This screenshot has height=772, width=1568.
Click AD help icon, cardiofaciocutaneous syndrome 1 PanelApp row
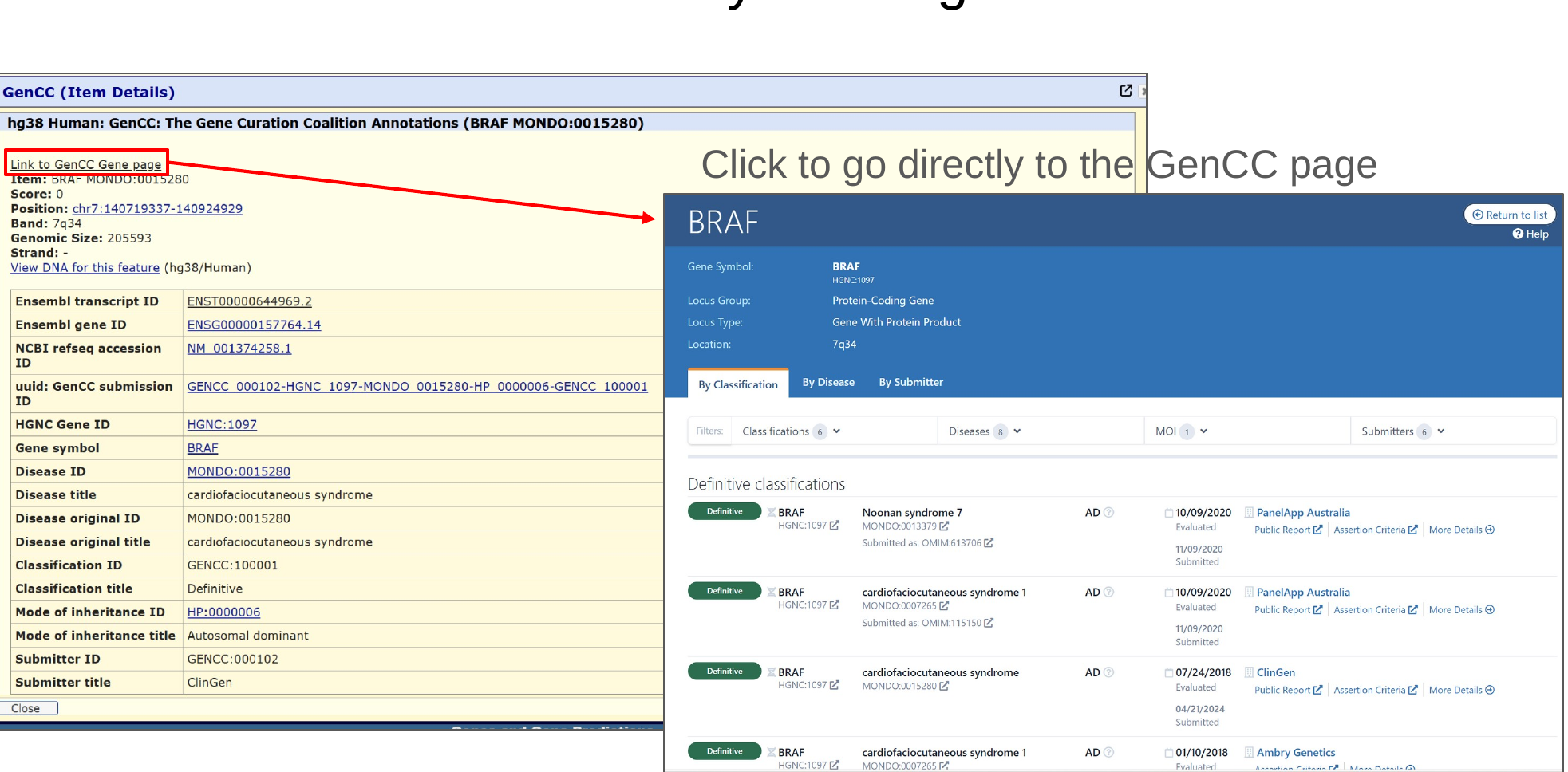click(x=1108, y=593)
